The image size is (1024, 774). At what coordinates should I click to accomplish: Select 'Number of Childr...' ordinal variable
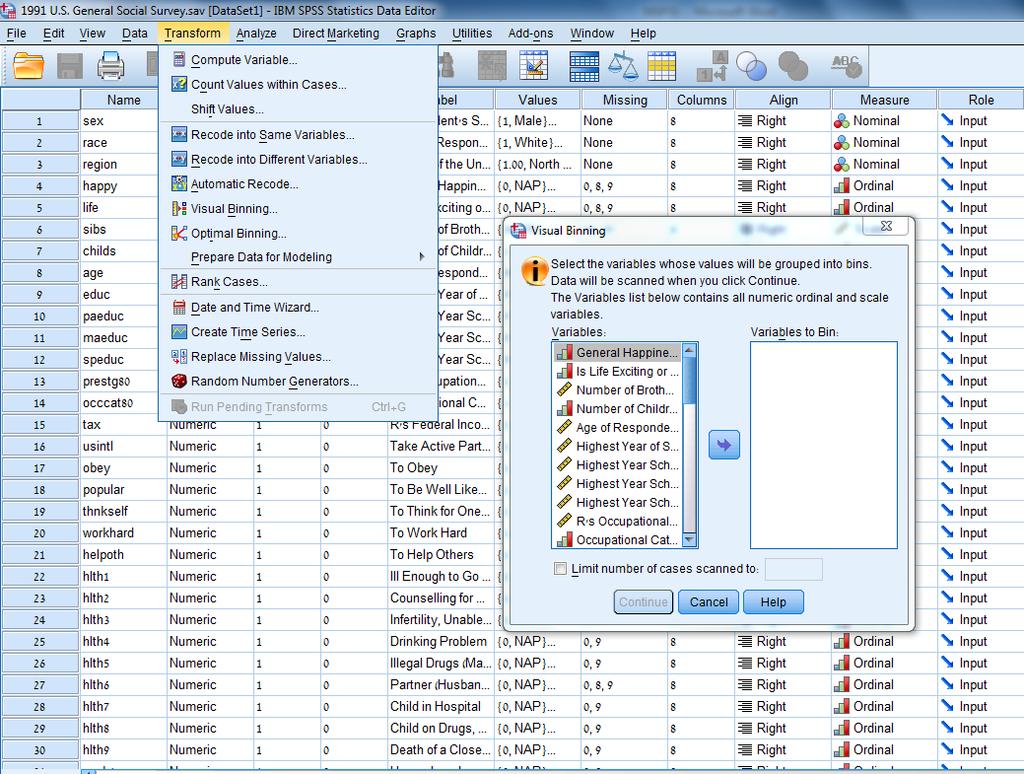click(617, 409)
